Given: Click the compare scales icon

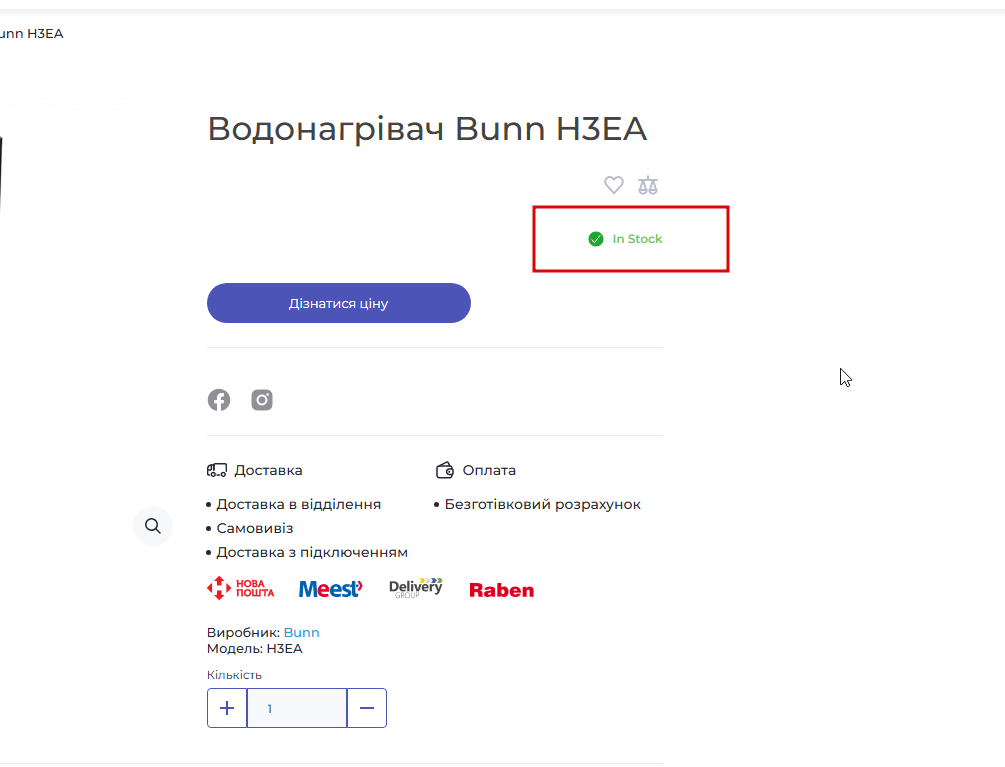Looking at the screenshot, I should click(647, 185).
